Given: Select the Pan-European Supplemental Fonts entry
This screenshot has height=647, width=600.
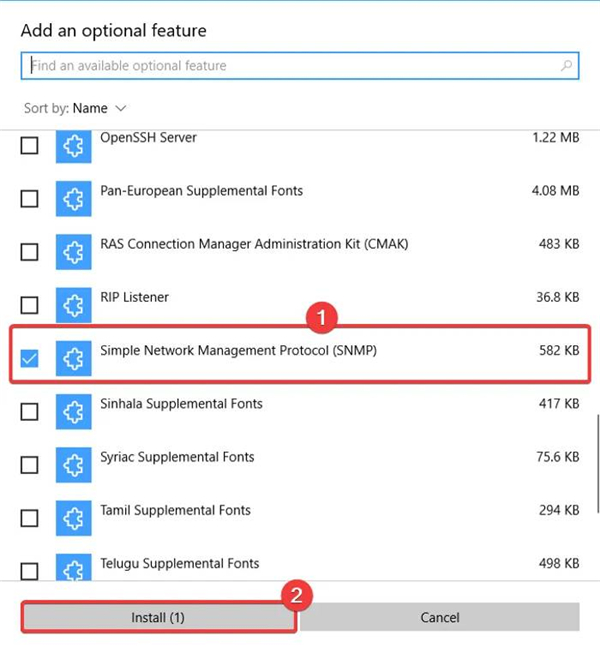Looking at the screenshot, I should coord(201,190).
